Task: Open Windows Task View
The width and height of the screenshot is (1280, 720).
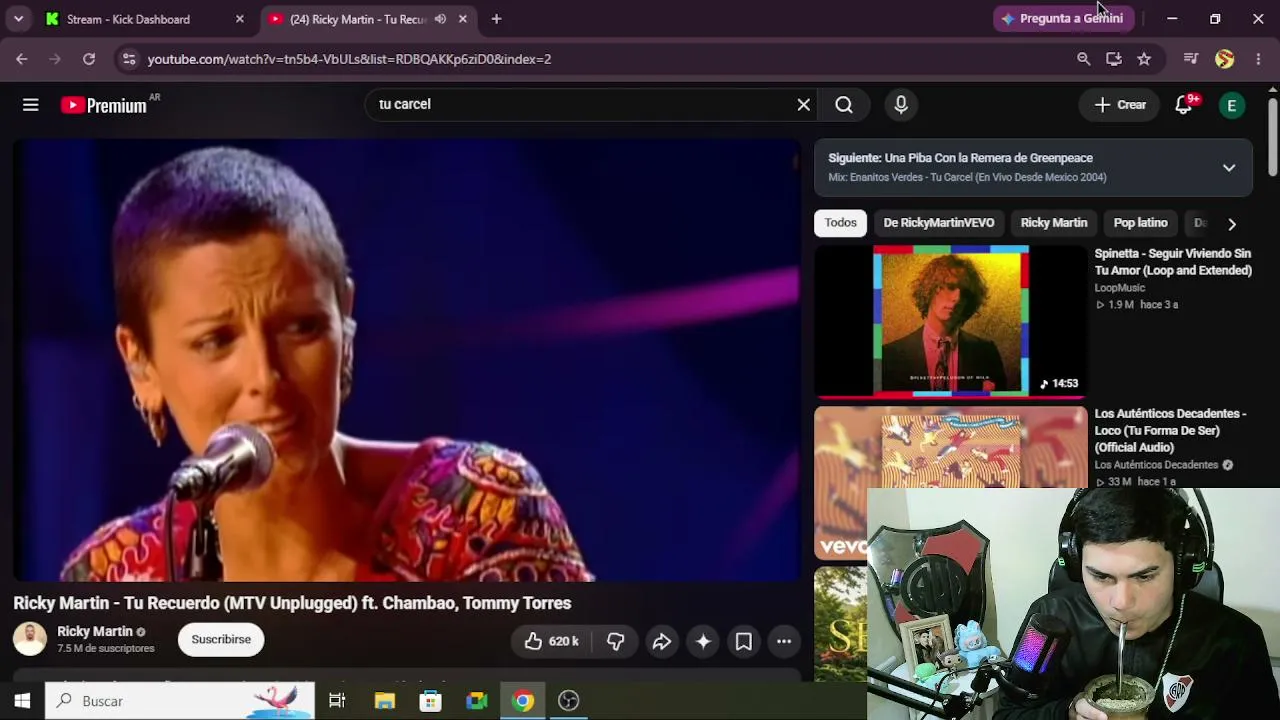Action: [337, 701]
